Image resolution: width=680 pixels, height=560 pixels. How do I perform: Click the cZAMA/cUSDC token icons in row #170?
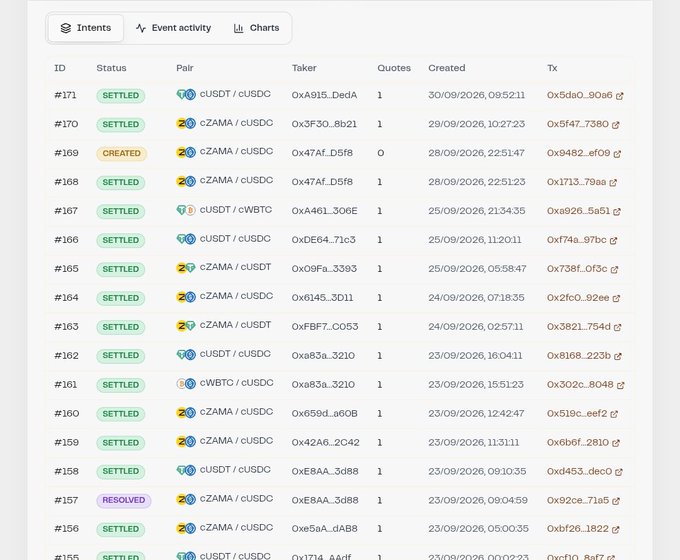pos(186,124)
